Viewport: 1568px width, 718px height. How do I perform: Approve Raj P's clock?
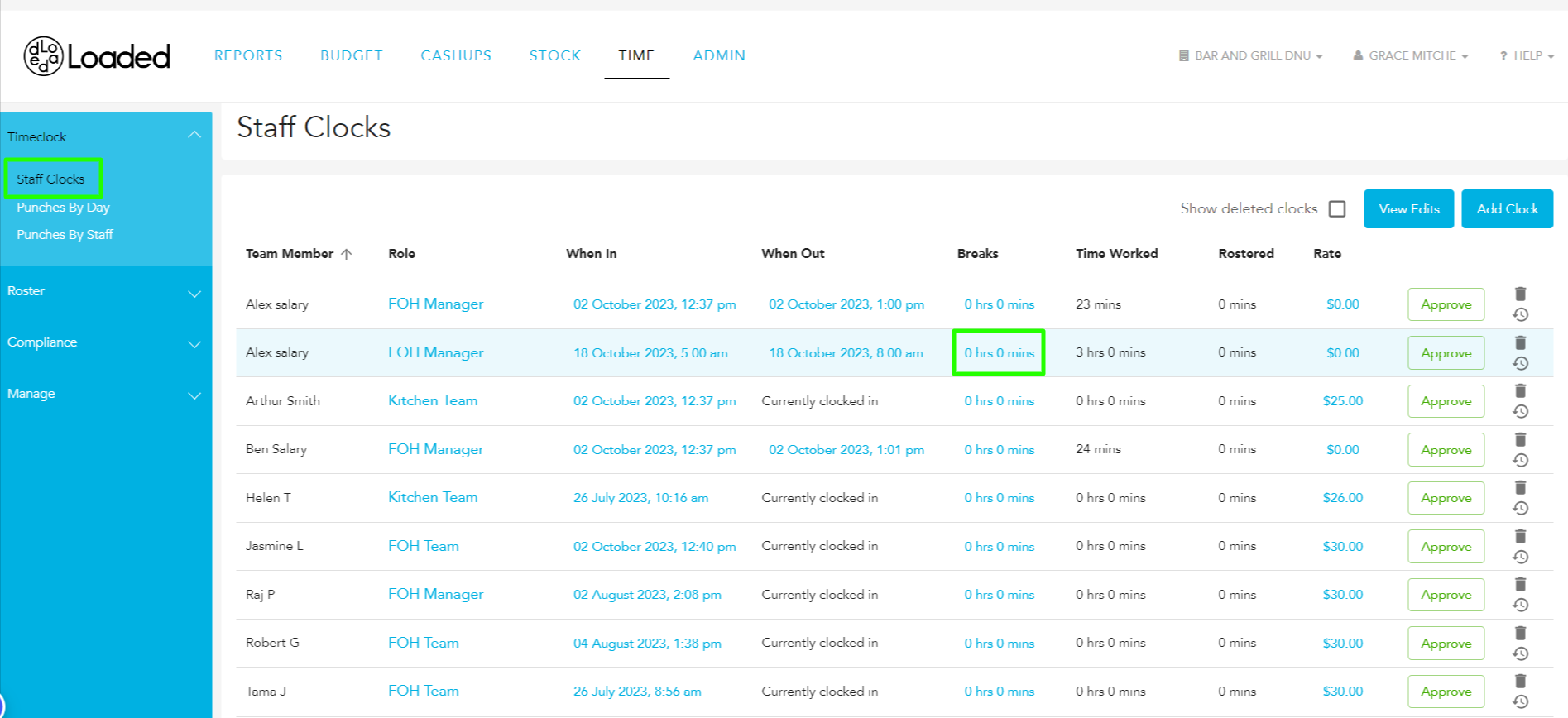(x=1446, y=595)
